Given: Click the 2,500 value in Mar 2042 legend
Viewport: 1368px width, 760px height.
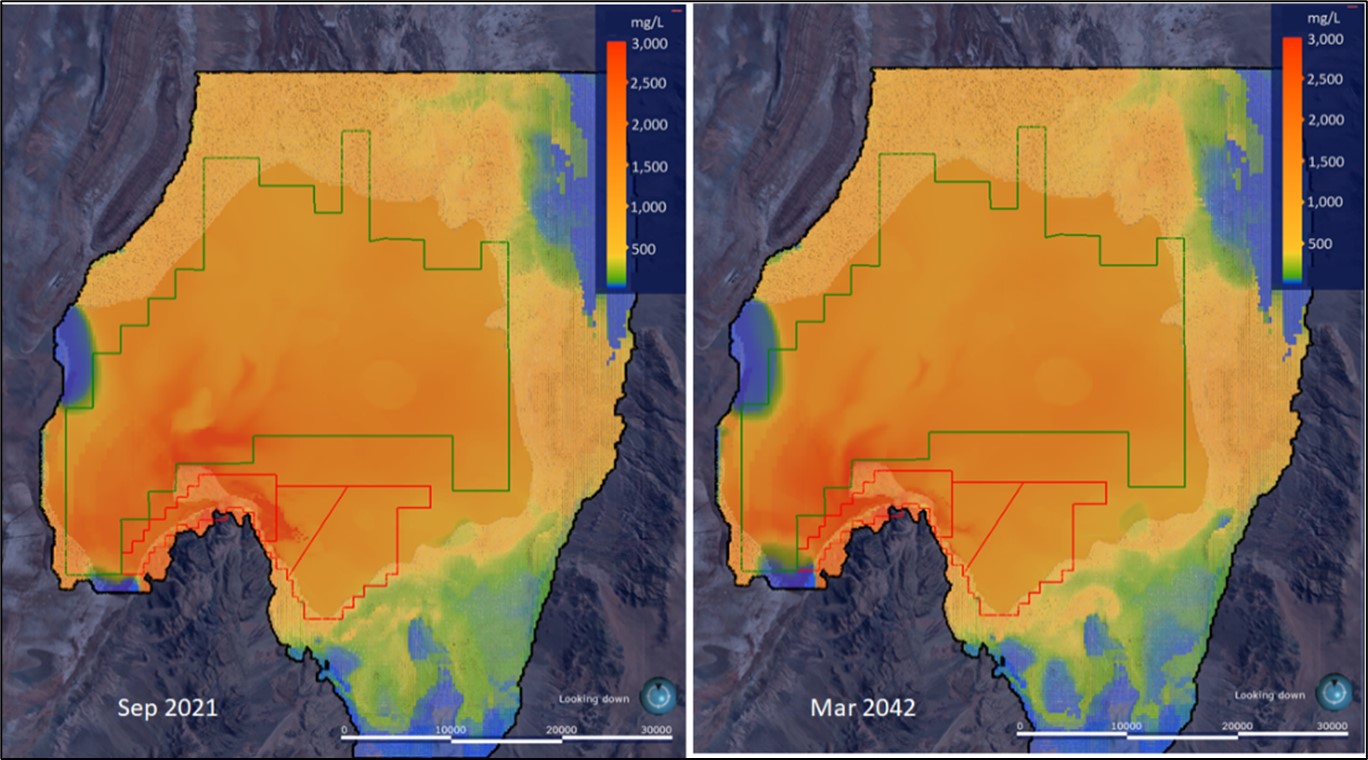Looking at the screenshot, I should click(x=1327, y=79).
